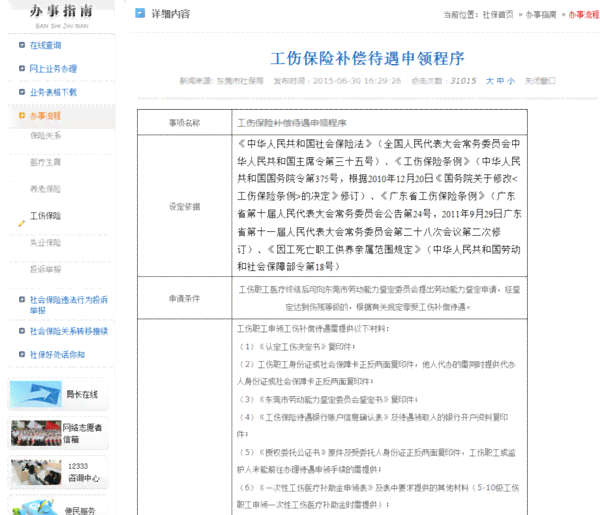600x515 pixels.
Task: Click blue arrow icon beside 详细内容
Action: (x=140, y=13)
